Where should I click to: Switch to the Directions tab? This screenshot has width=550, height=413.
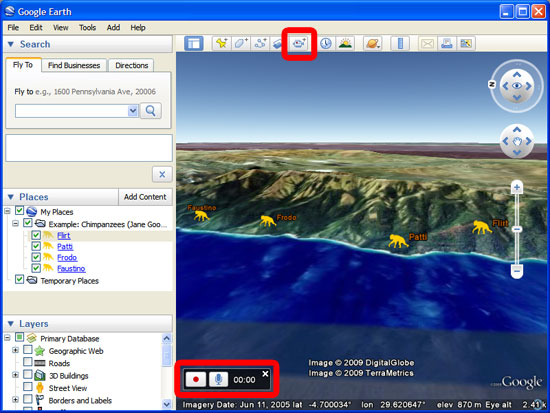click(x=132, y=65)
